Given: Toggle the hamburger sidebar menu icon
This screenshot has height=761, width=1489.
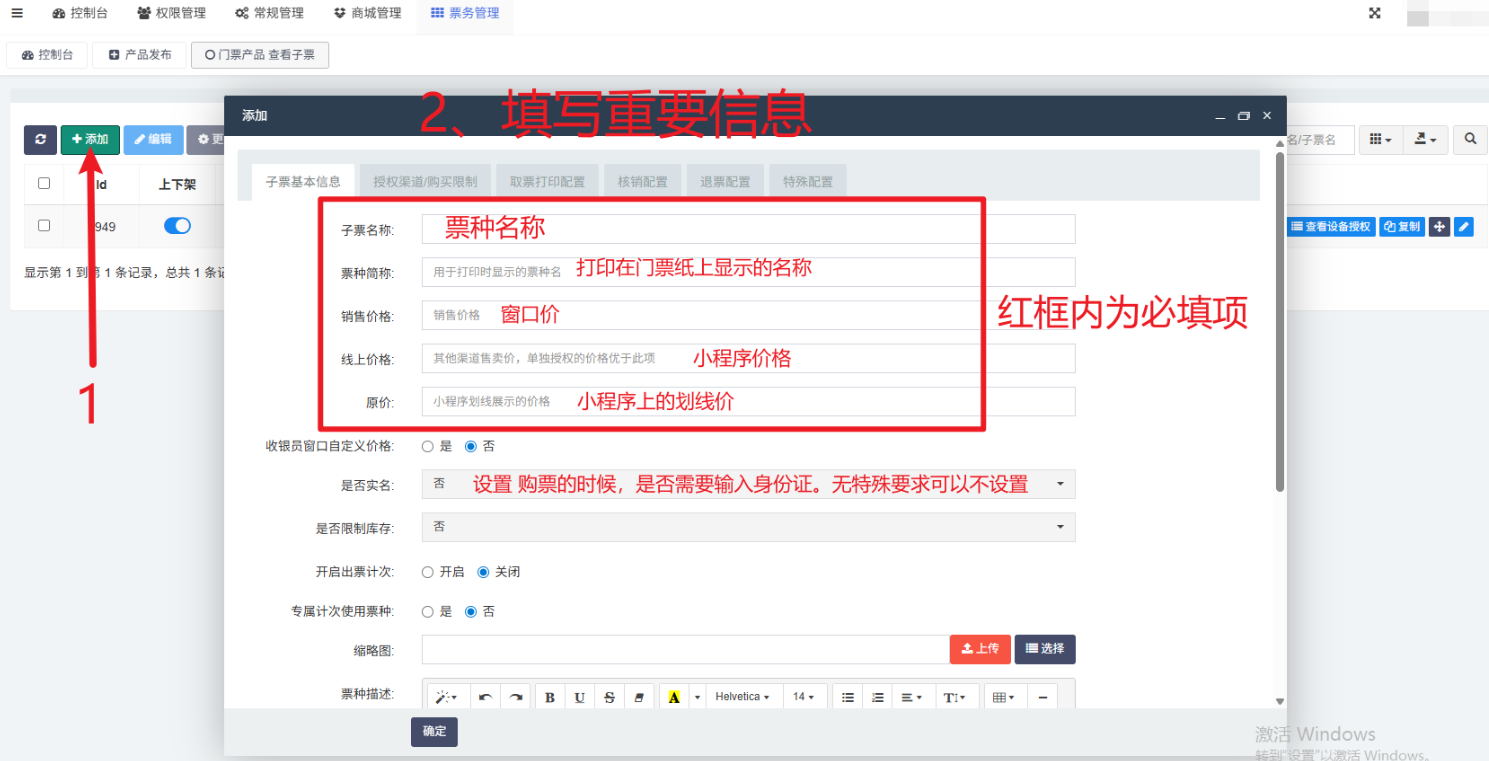Looking at the screenshot, I should pos(17,13).
